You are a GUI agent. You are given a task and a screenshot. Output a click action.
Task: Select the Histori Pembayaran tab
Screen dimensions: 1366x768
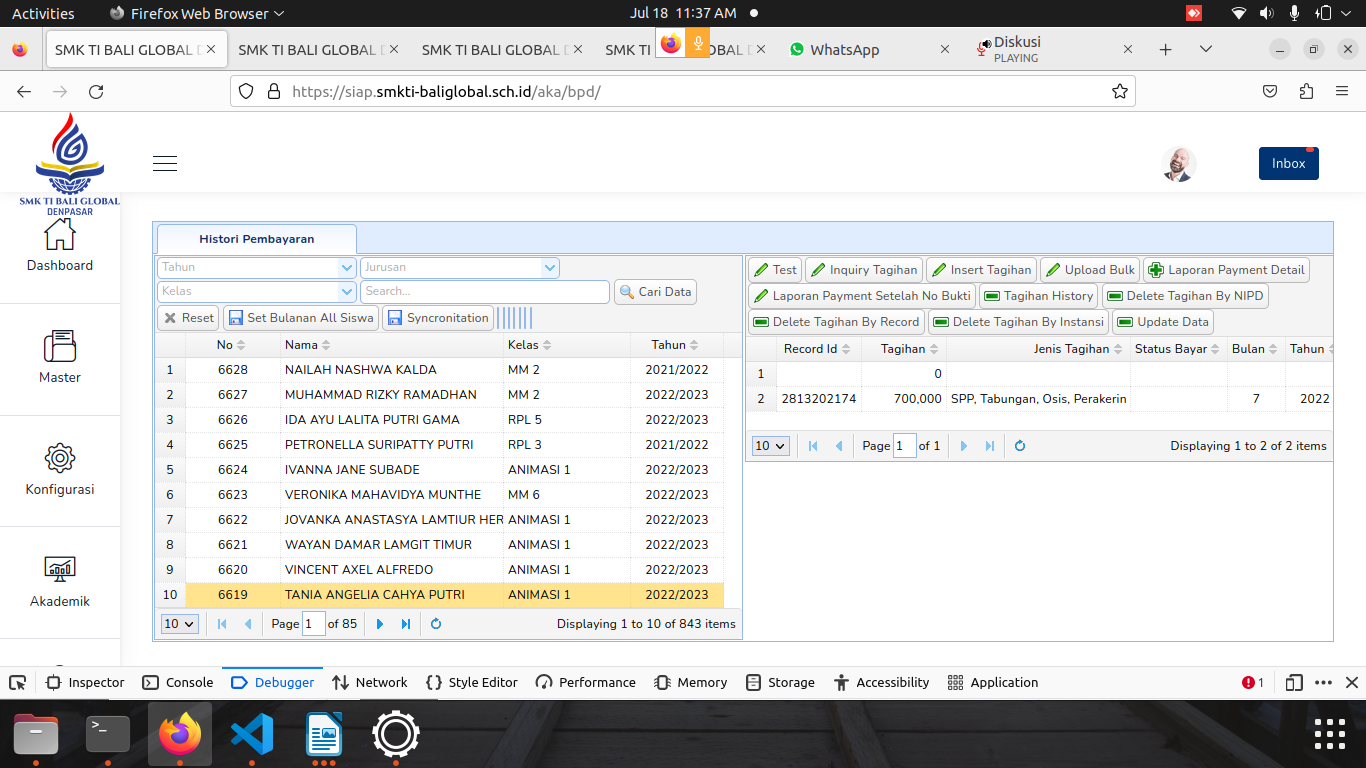(x=257, y=240)
